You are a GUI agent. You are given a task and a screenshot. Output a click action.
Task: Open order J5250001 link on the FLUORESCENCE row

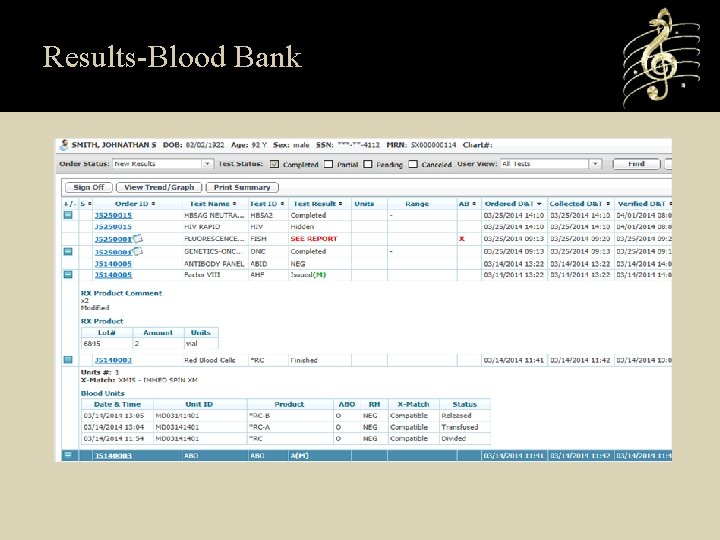[x=113, y=239]
